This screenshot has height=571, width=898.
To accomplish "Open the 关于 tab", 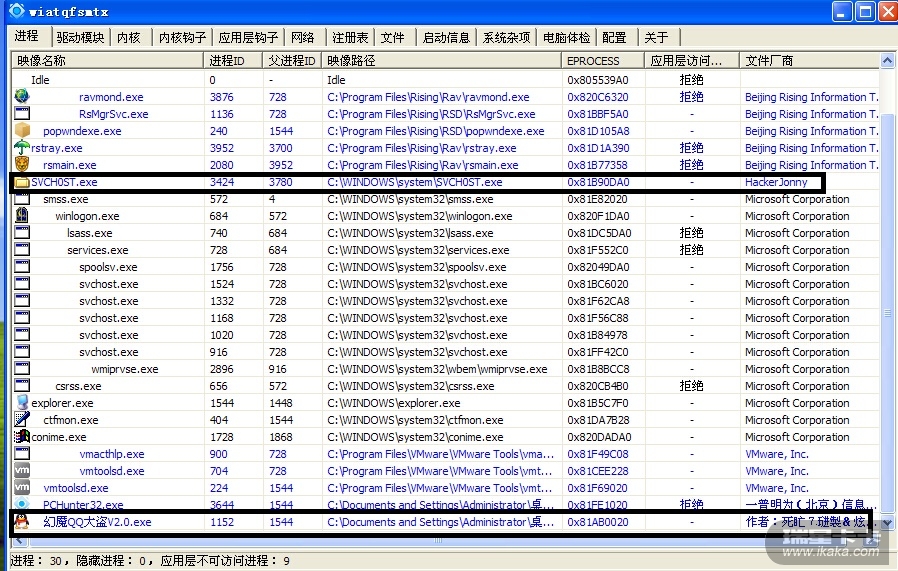I will pyautogui.click(x=657, y=38).
